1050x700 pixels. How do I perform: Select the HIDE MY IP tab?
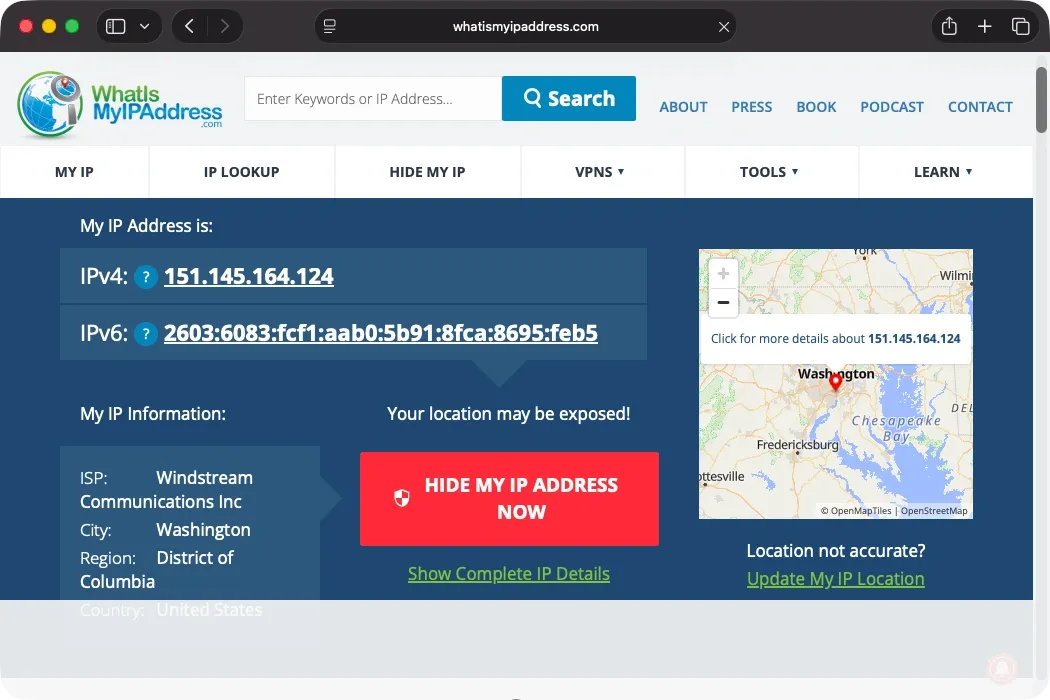click(x=427, y=172)
